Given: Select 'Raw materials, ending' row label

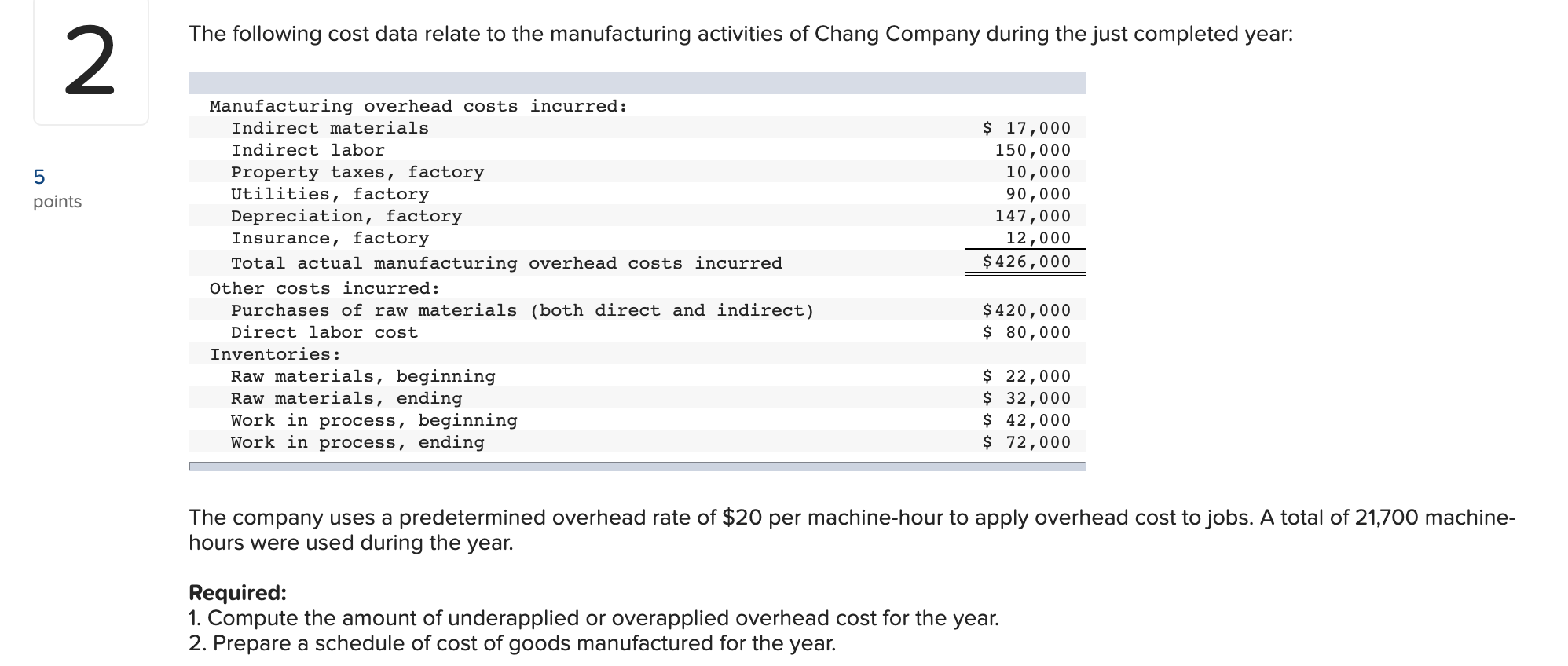Looking at the screenshot, I should [x=346, y=398].
